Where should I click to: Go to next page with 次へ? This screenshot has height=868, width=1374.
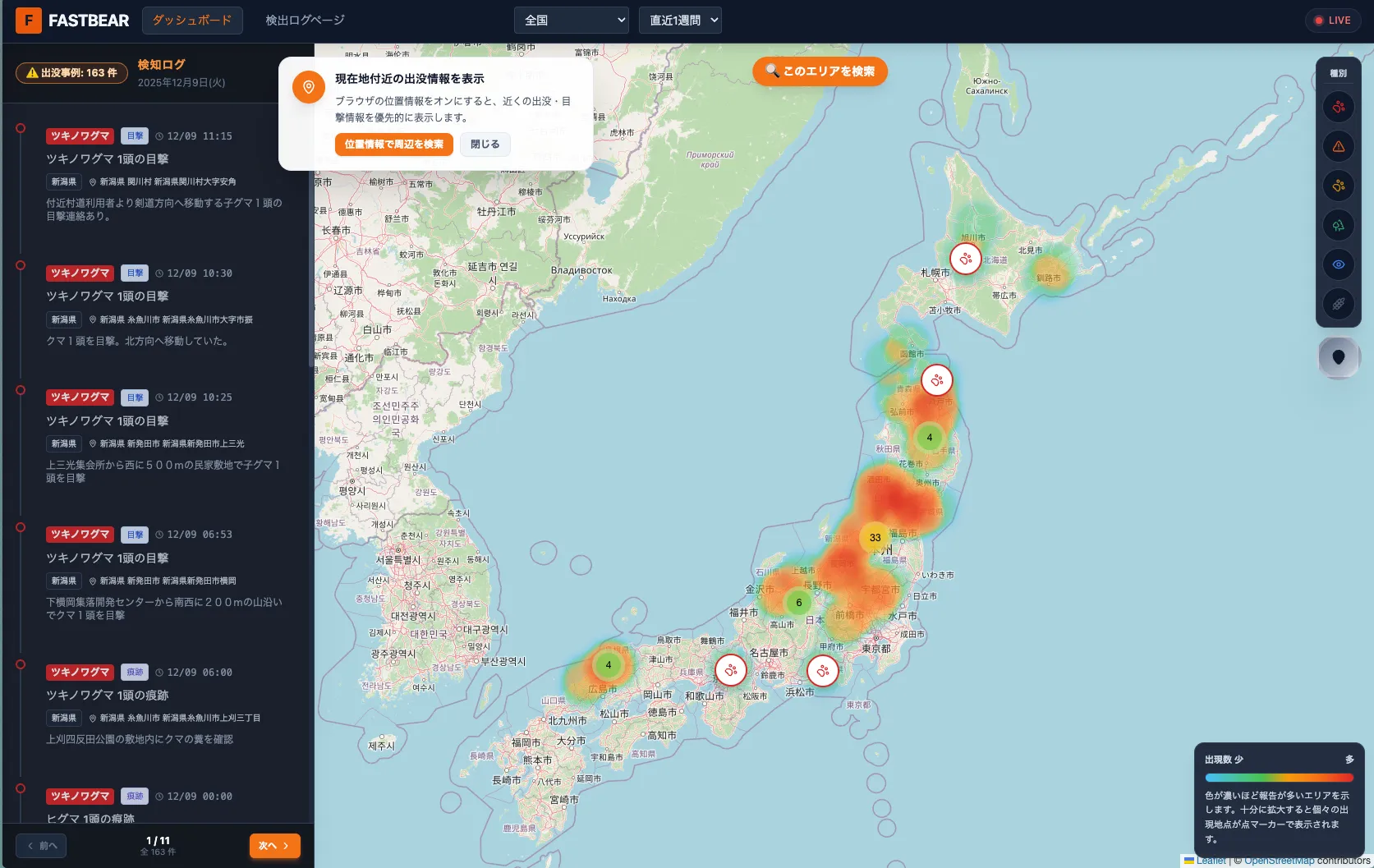[275, 846]
